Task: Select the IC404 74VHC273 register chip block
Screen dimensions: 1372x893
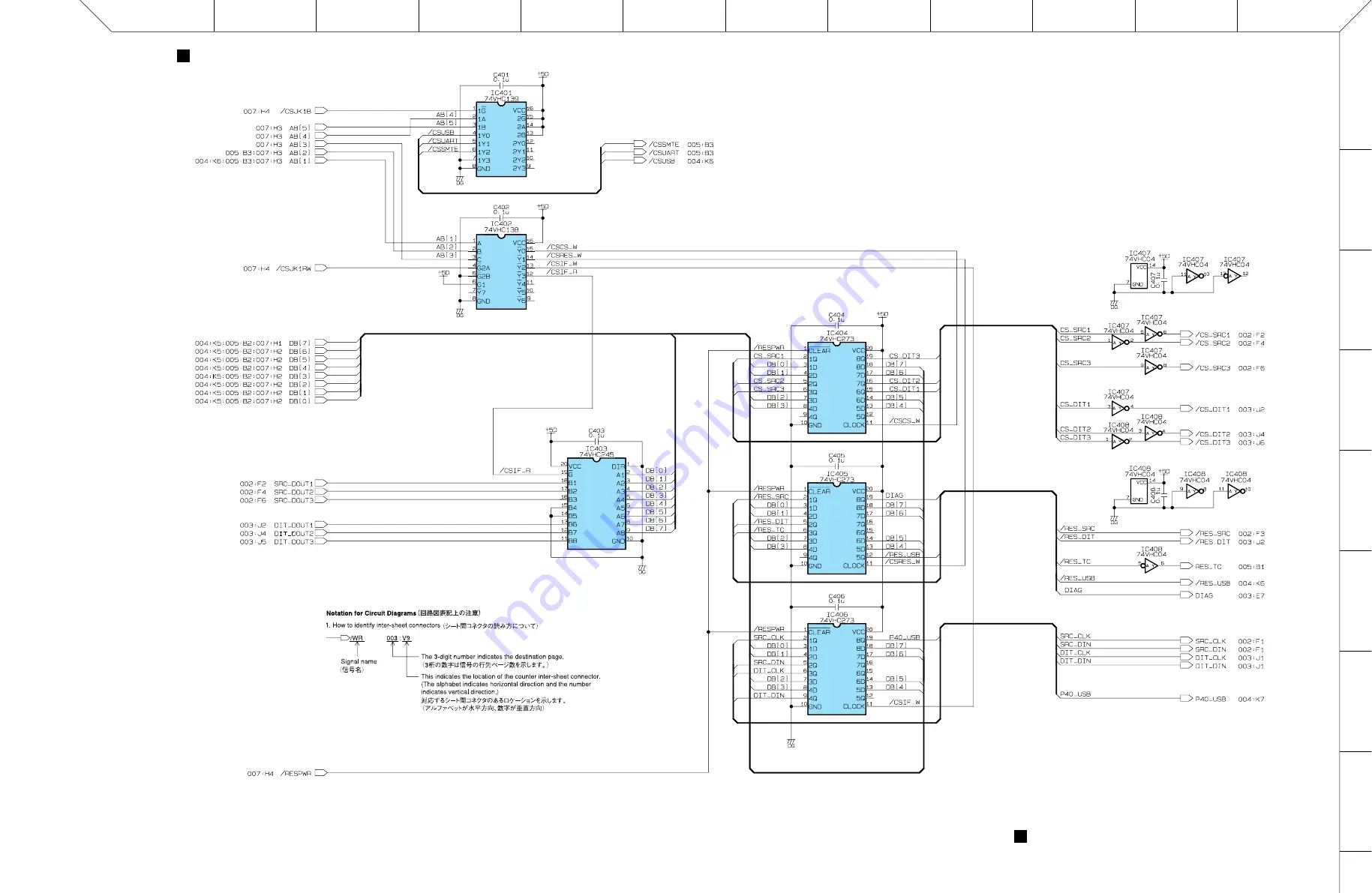Action: [836, 387]
